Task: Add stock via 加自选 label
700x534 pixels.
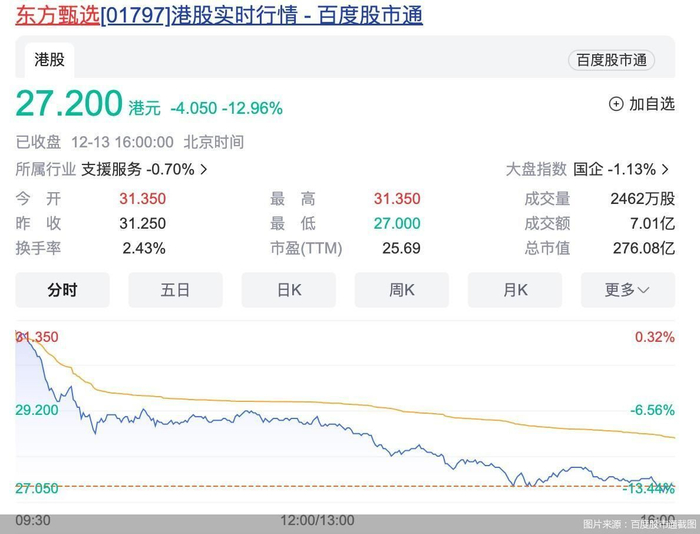Action: pyautogui.click(x=652, y=104)
